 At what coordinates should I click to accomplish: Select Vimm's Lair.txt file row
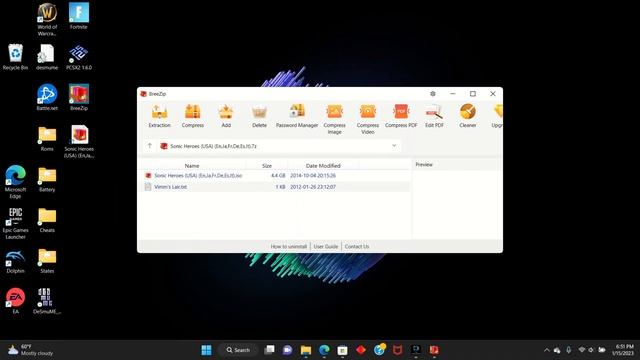(x=274, y=187)
